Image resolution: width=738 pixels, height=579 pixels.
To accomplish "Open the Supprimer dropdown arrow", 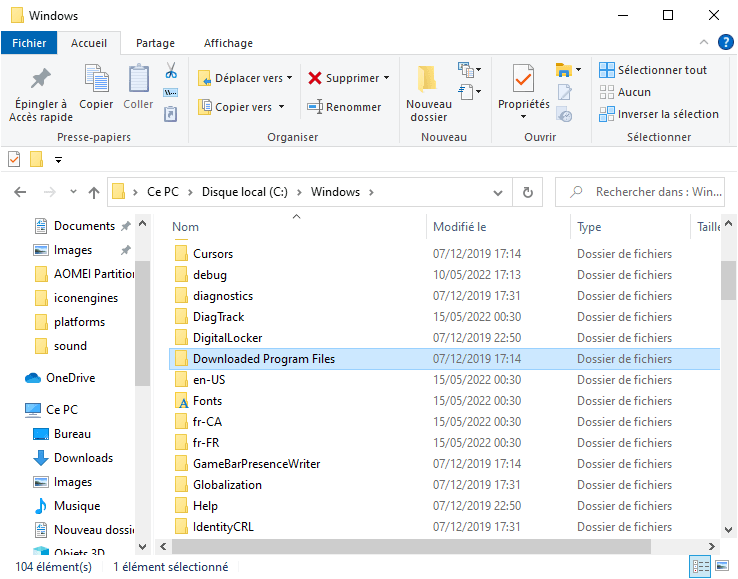I will click(x=386, y=78).
